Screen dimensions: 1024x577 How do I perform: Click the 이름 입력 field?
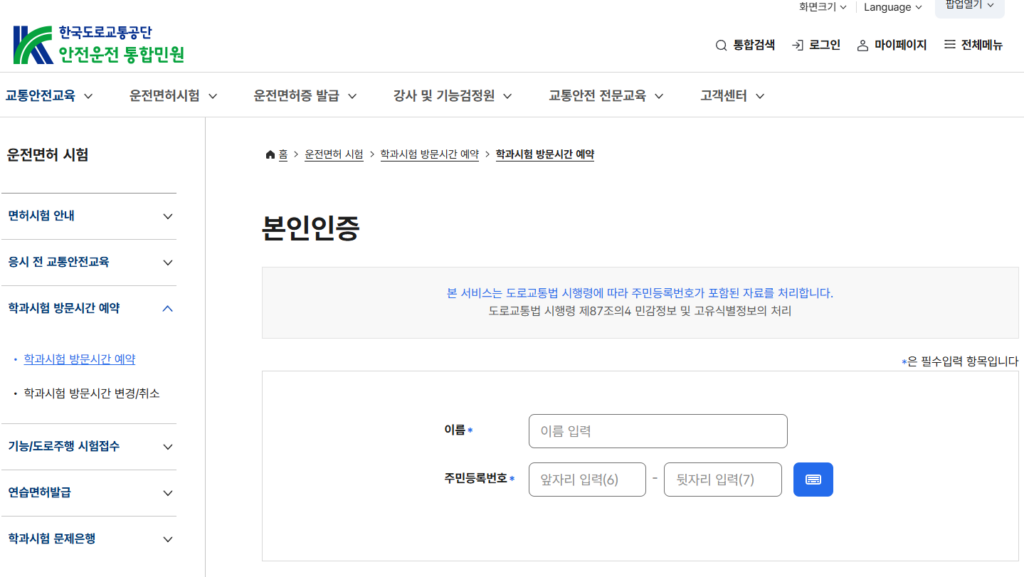tap(658, 431)
